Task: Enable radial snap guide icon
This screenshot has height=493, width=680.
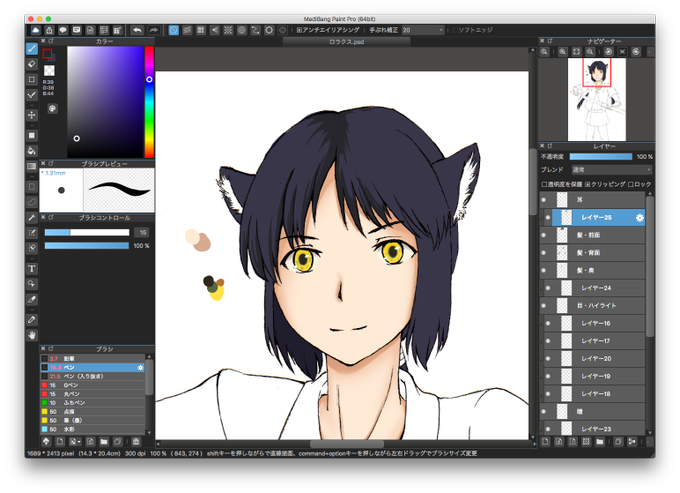Action: click(x=228, y=30)
